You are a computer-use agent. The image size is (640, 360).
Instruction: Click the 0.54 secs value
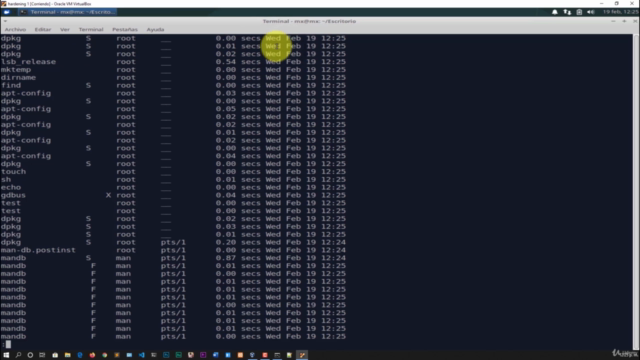238,62
